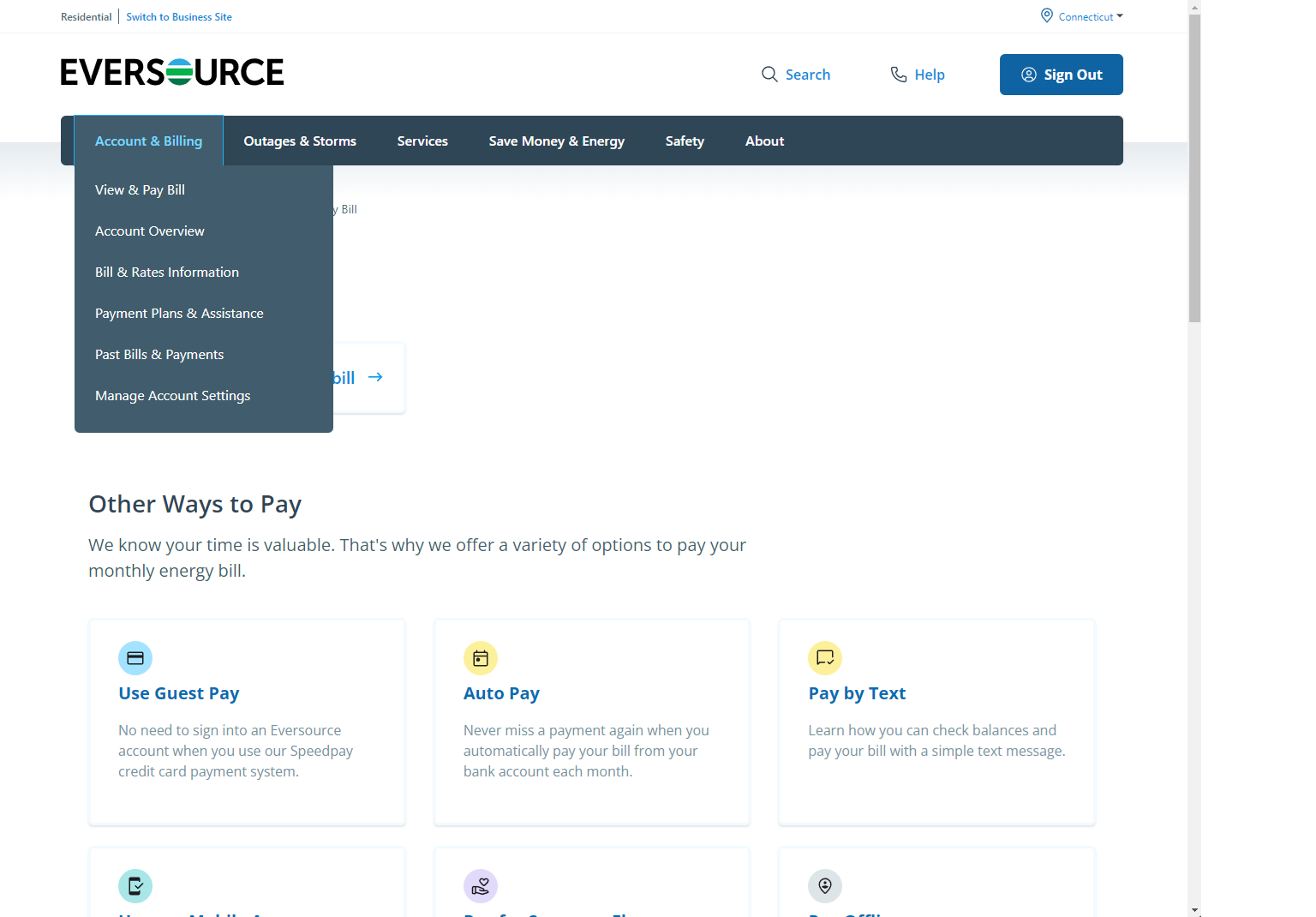The width and height of the screenshot is (1316, 917).
Task: Open the Services menu
Action: 422,141
